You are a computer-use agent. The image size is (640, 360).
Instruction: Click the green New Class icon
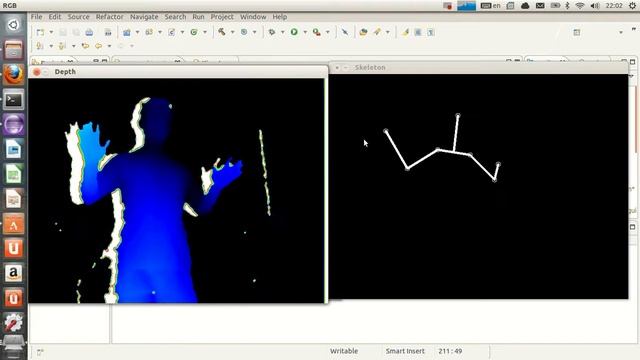click(194, 32)
